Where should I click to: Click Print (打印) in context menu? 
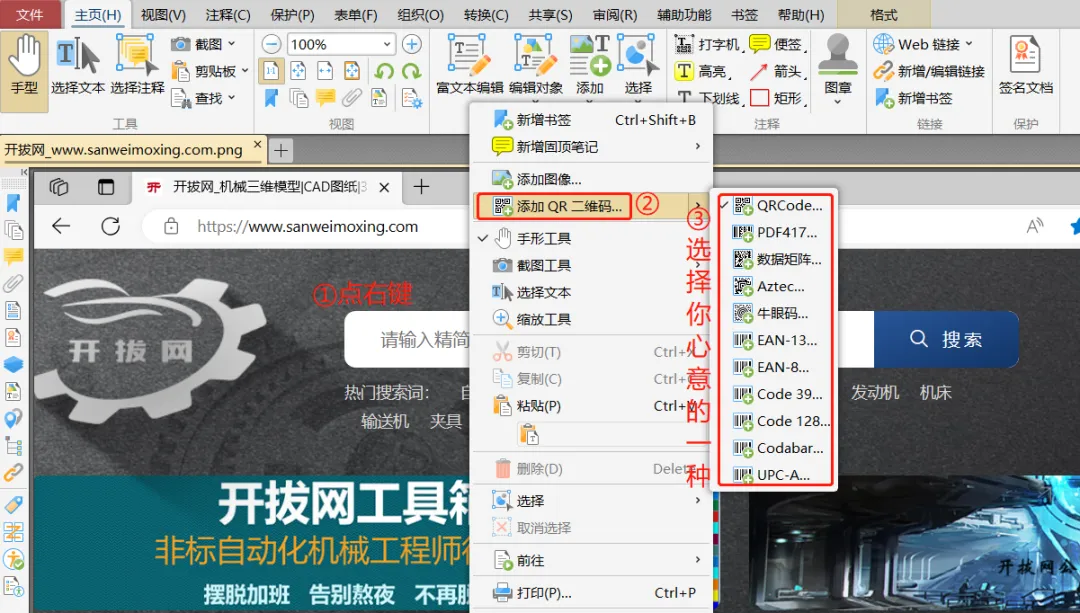tap(591, 592)
